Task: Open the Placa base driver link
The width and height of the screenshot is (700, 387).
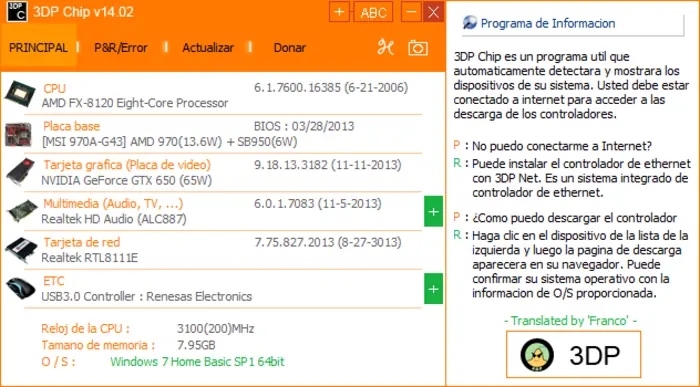Action: [71, 126]
